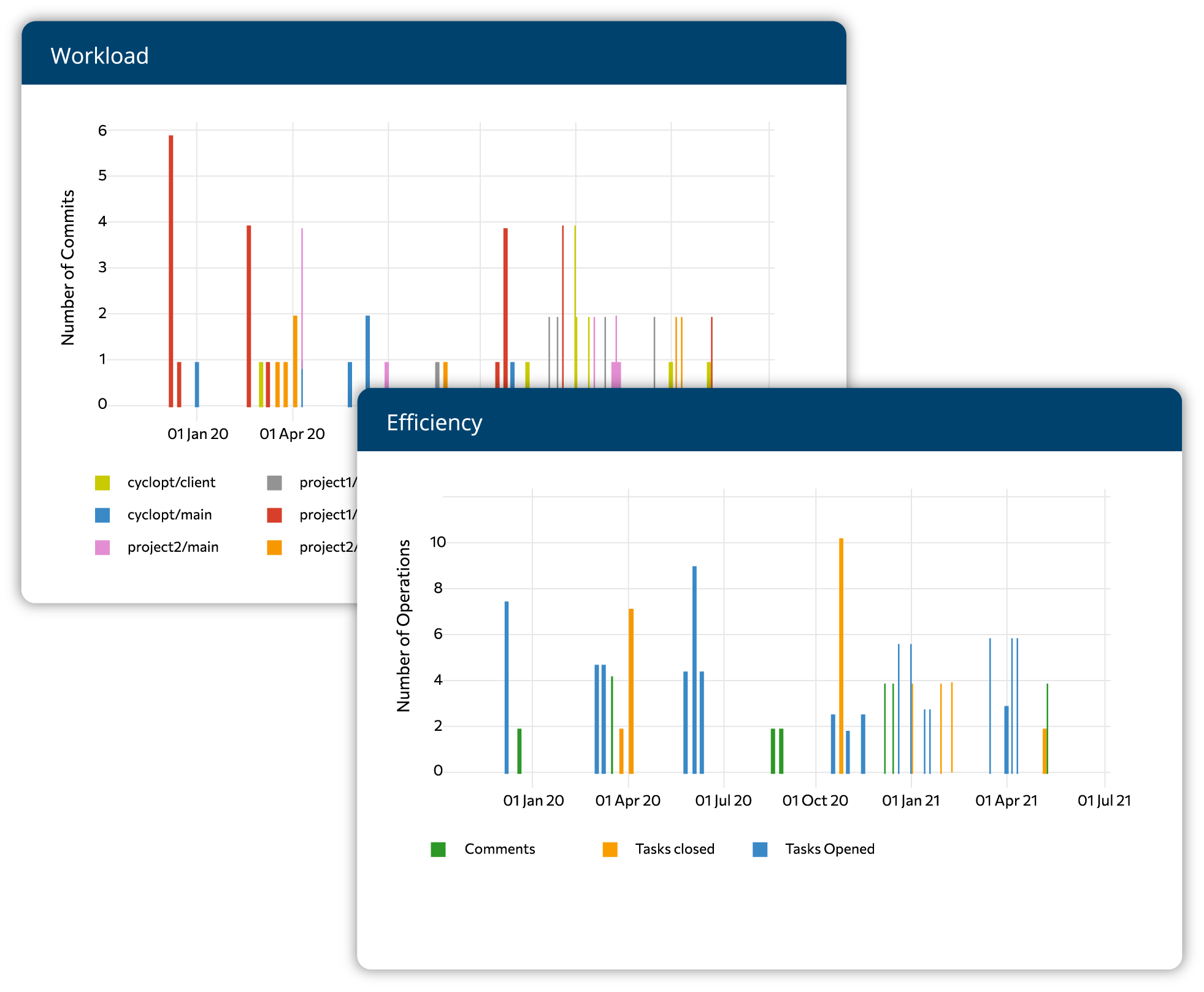Click the cyclopt/main blue legend swatch
The height and width of the screenshot is (992, 1204).
102,515
